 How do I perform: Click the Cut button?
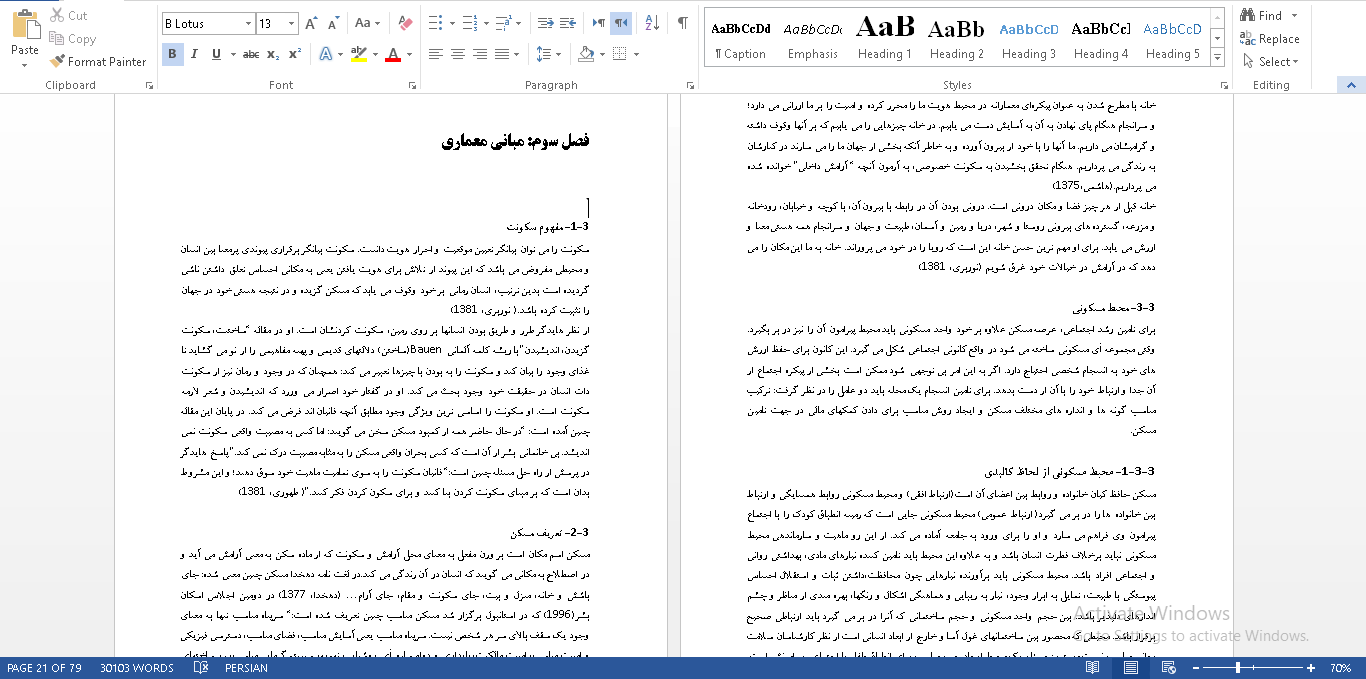pyautogui.click(x=69, y=15)
